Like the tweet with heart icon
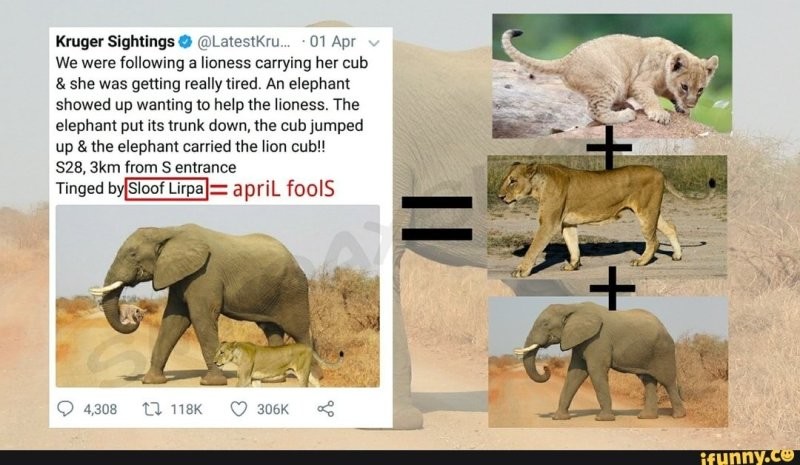800x465 pixels. click(239, 409)
